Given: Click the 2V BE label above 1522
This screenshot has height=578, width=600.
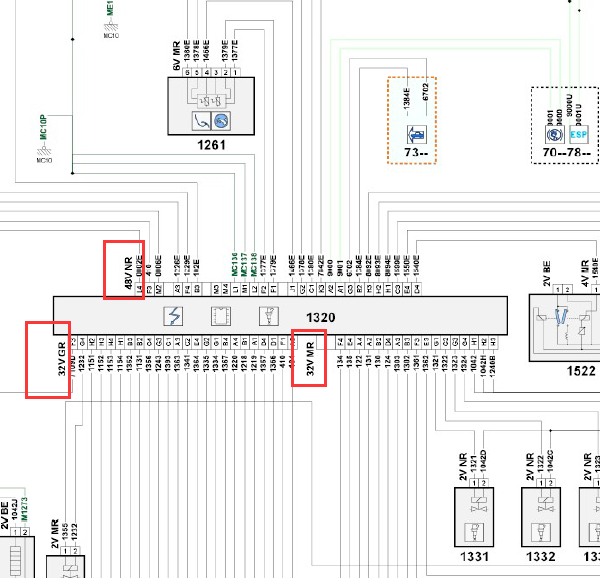Looking at the screenshot, I should click(x=547, y=273).
